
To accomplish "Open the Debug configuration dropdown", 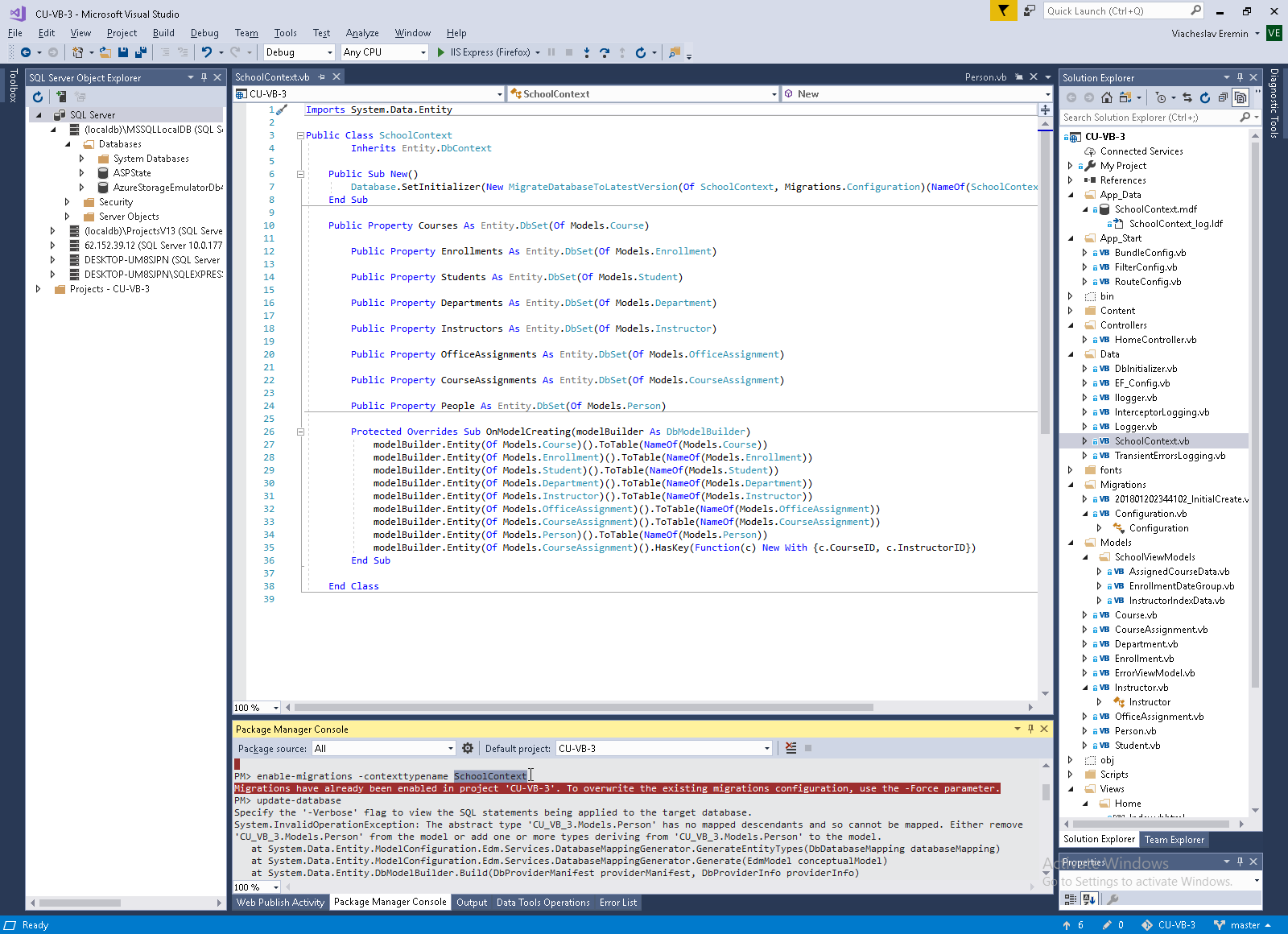I will 329,52.
